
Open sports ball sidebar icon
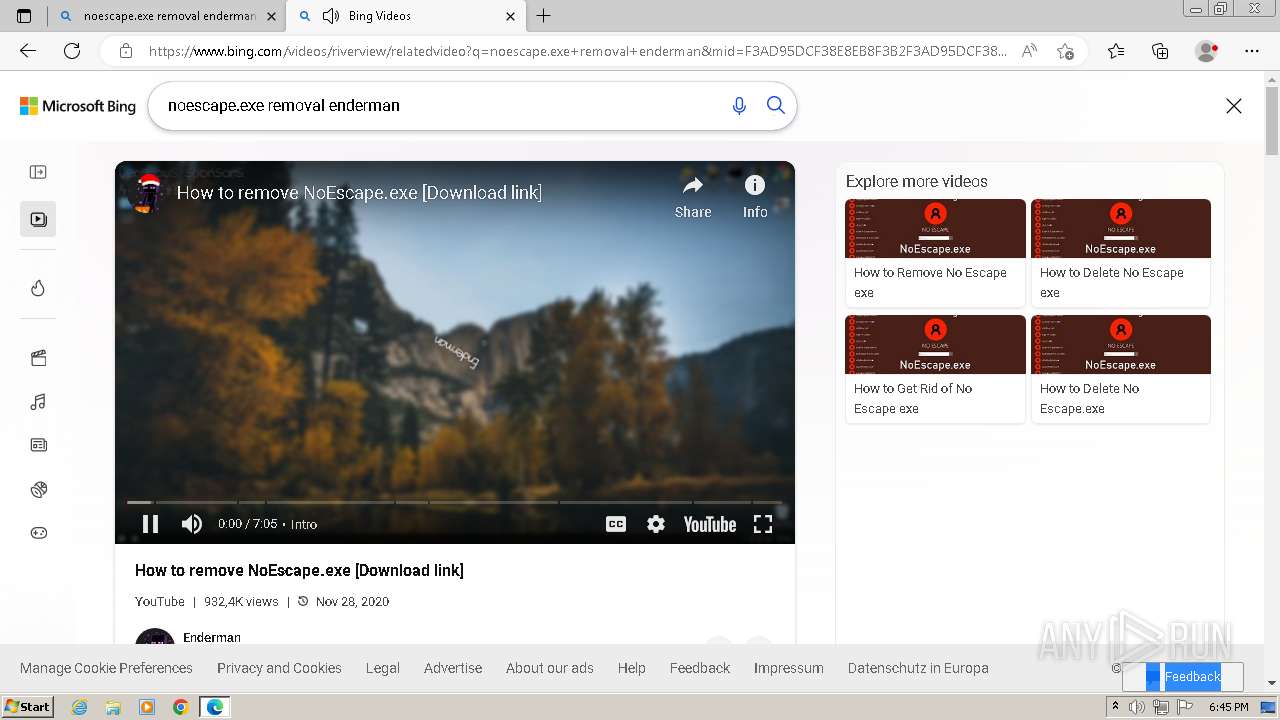38,489
